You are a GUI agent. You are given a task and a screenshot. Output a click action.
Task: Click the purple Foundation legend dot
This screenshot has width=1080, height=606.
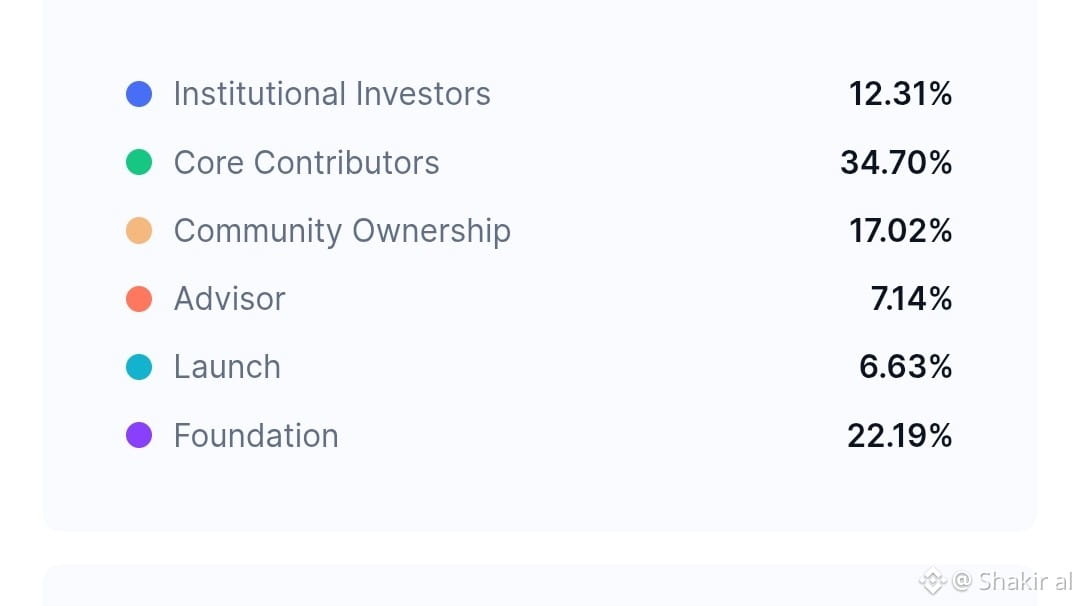click(x=139, y=435)
